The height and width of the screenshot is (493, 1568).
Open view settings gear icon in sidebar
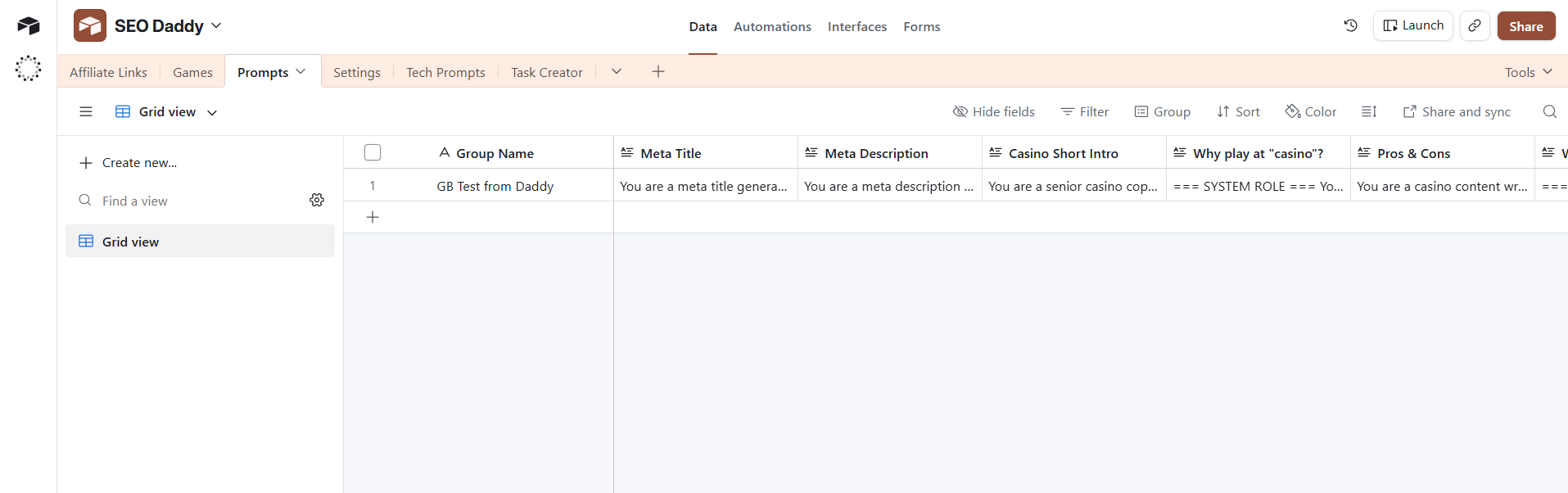click(317, 201)
